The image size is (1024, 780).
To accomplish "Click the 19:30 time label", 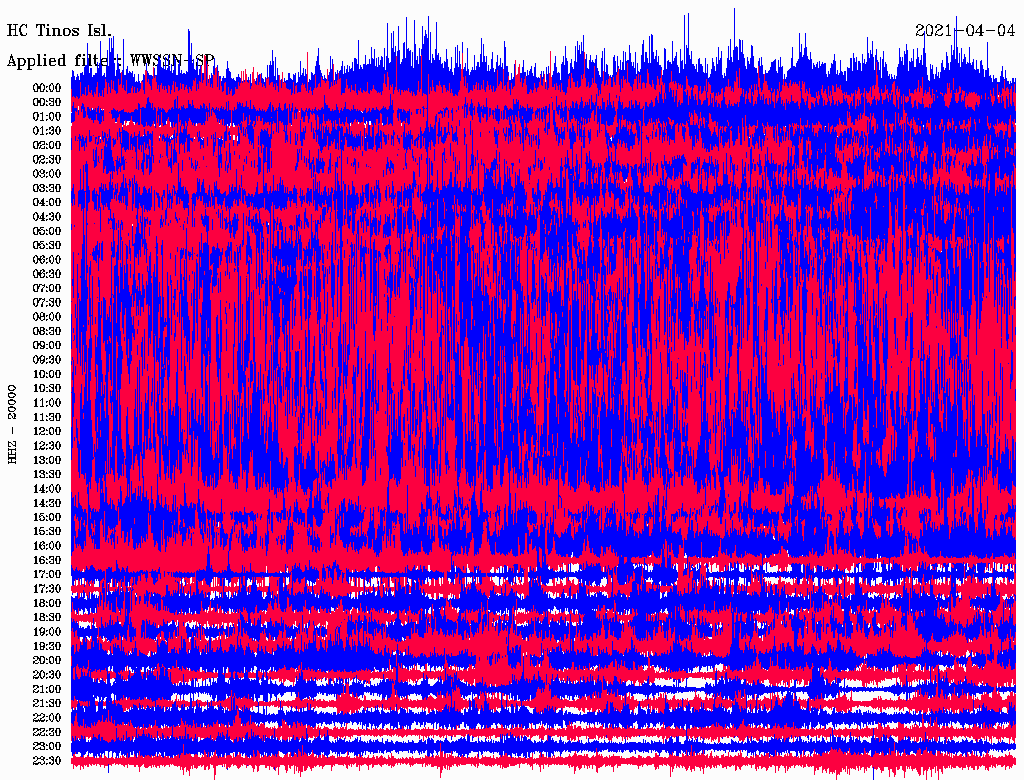I will [47, 647].
